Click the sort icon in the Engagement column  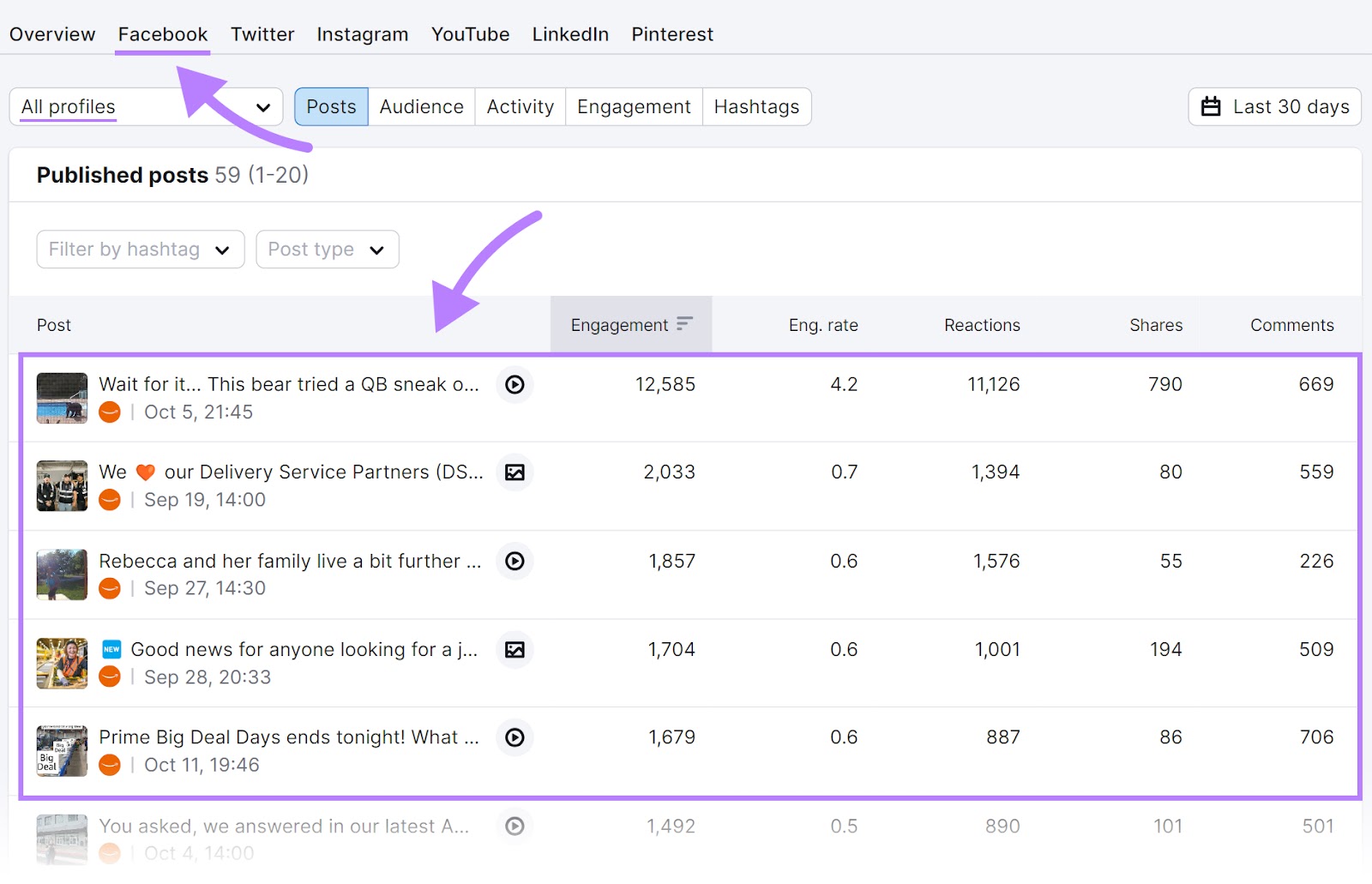pyautogui.click(x=684, y=324)
